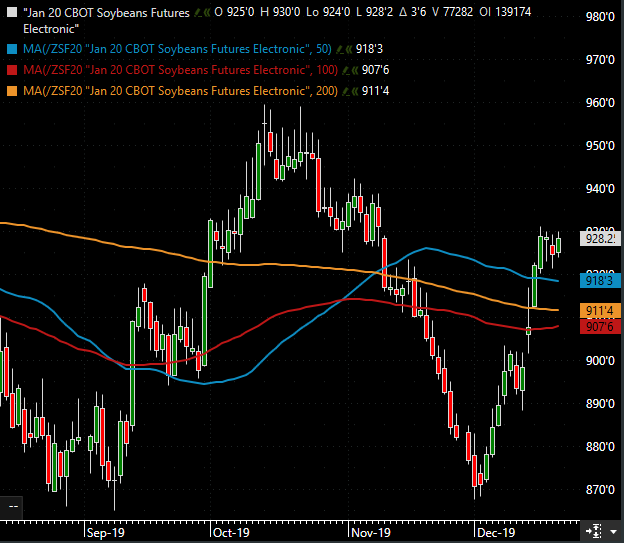624x543 pixels.
Task: Click pencil edit icon on MA 50 legend
Action: coord(339,49)
